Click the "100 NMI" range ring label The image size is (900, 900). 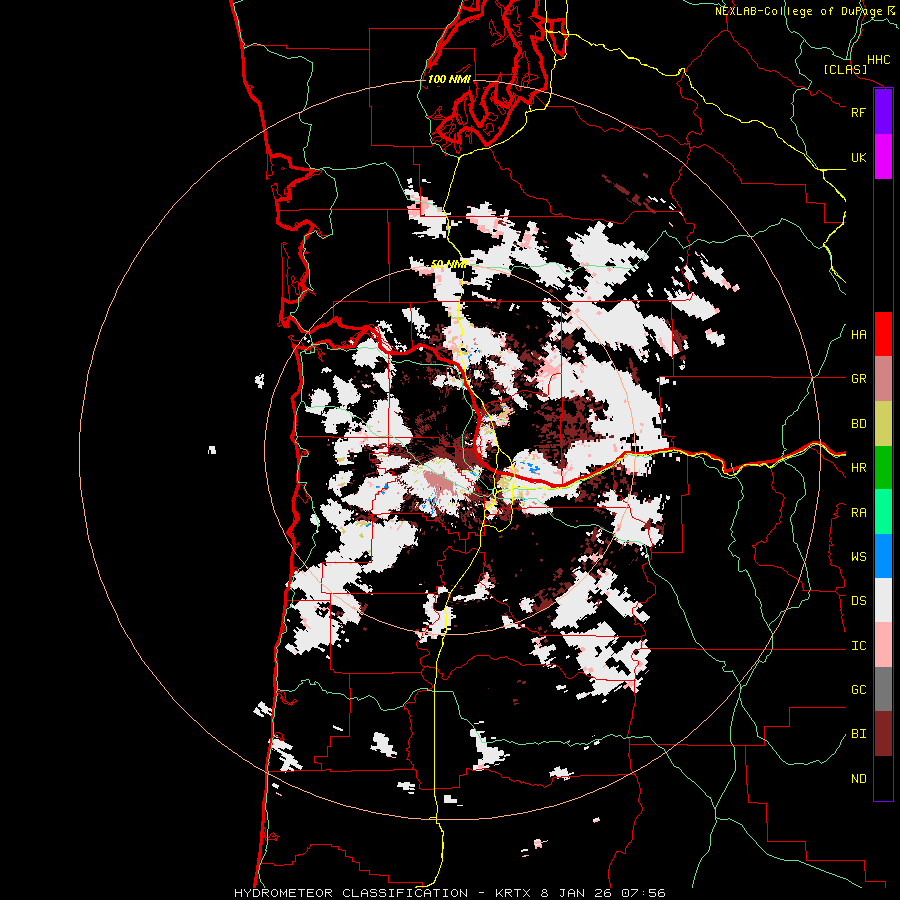point(449,79)
